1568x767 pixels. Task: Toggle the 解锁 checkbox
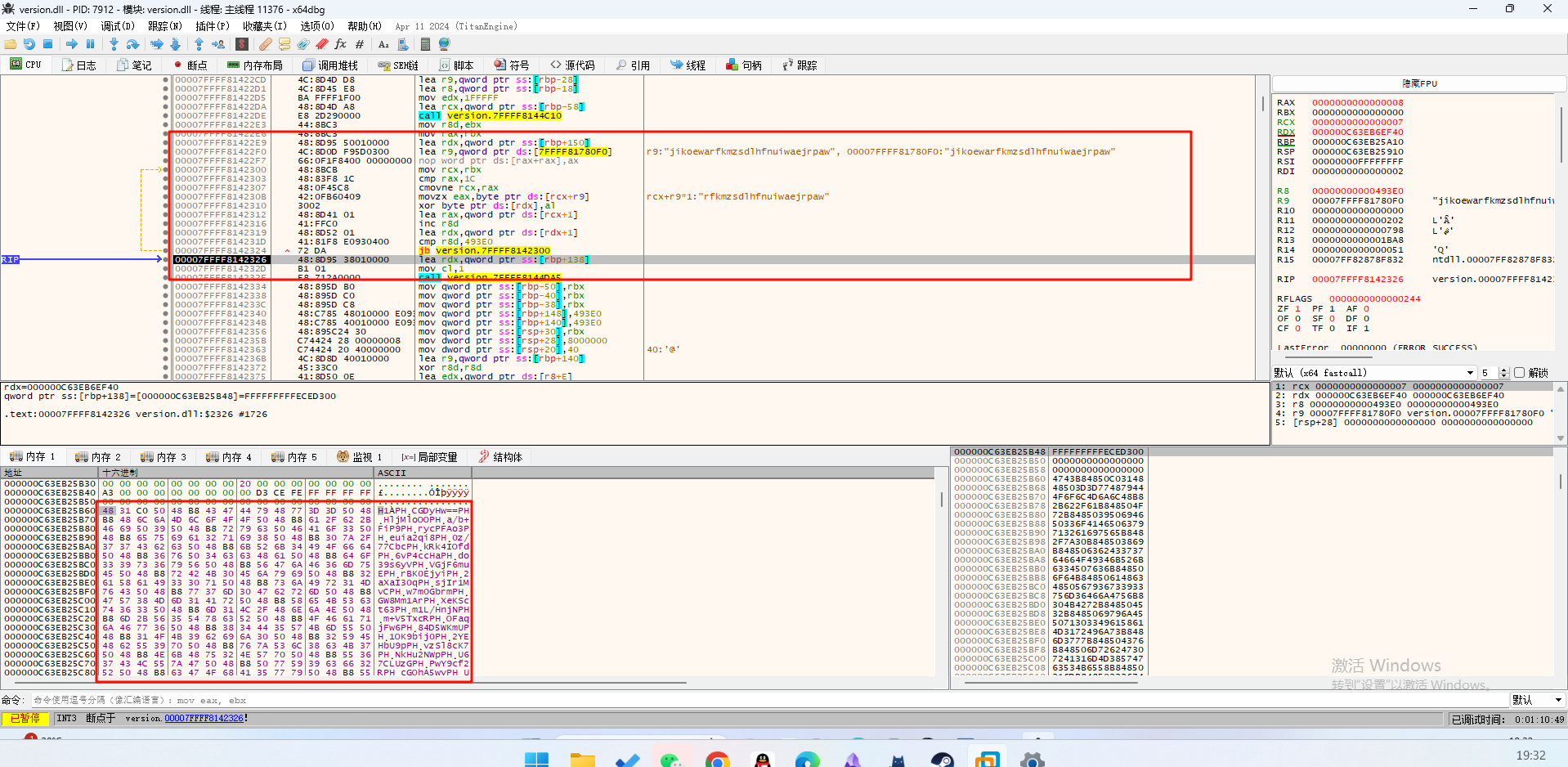point(1520,373)
